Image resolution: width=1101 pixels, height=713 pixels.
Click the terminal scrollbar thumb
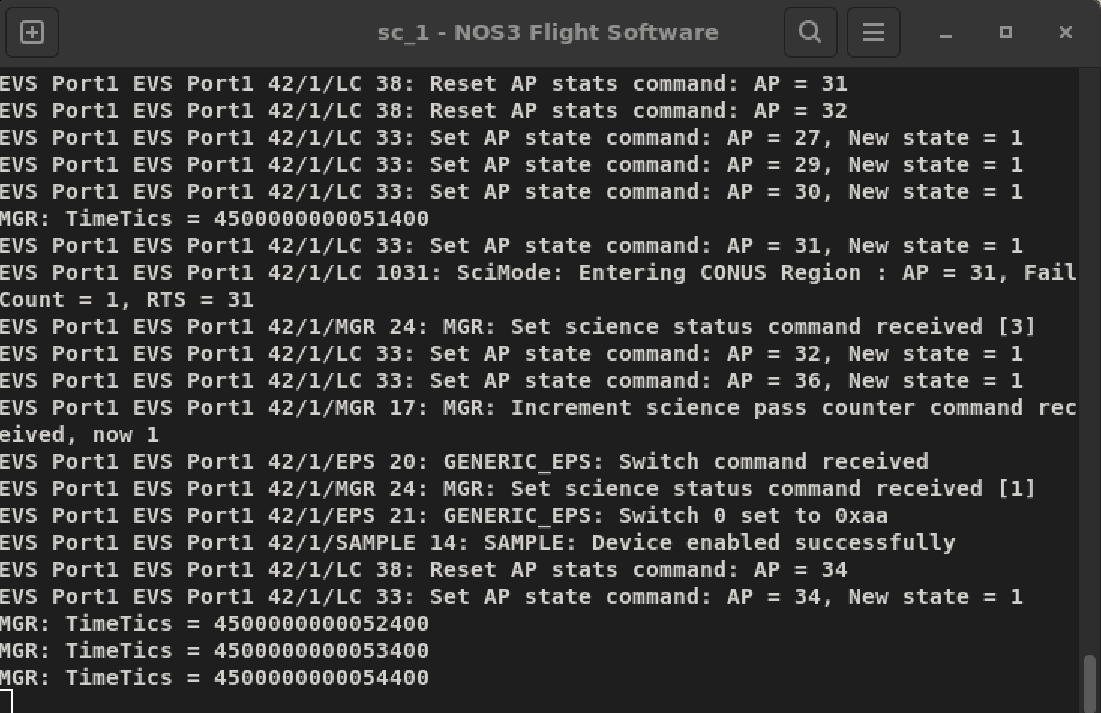click(x=1089, y=683)
